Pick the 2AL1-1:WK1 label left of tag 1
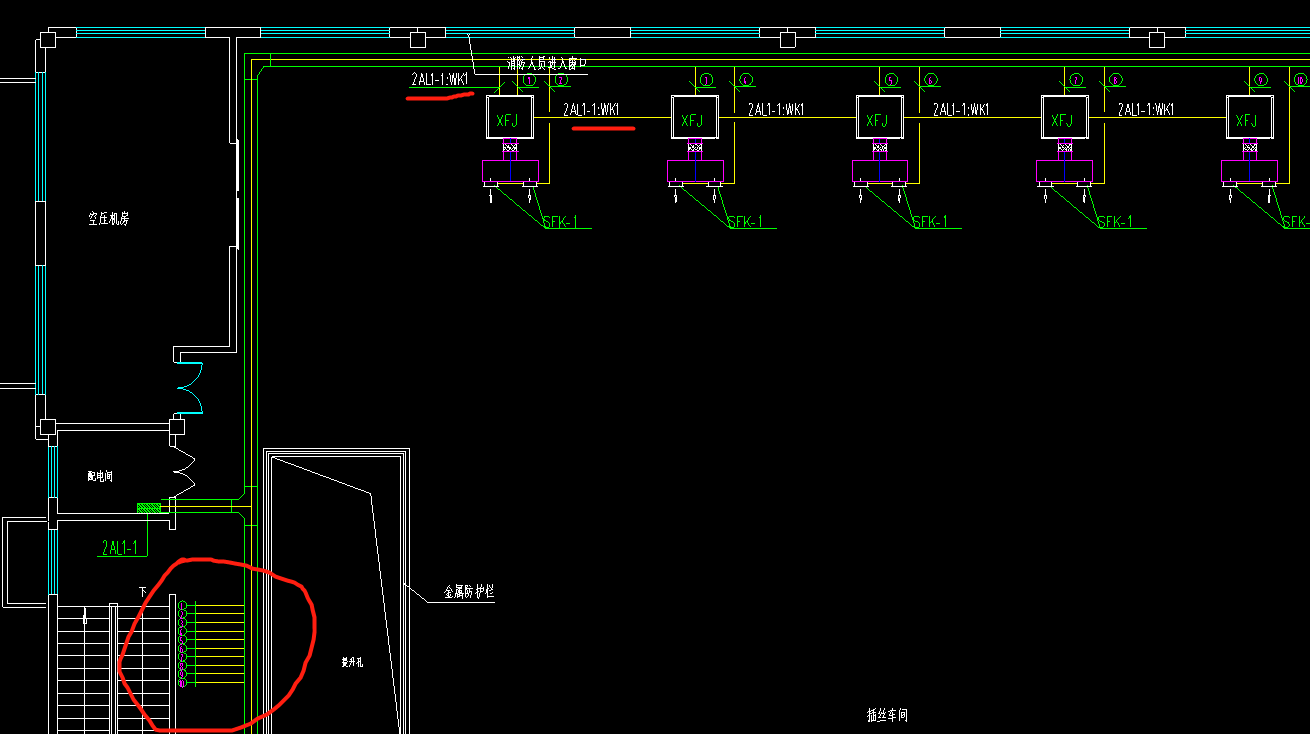This screenshot has height=734, width=1310. (440, 79)
